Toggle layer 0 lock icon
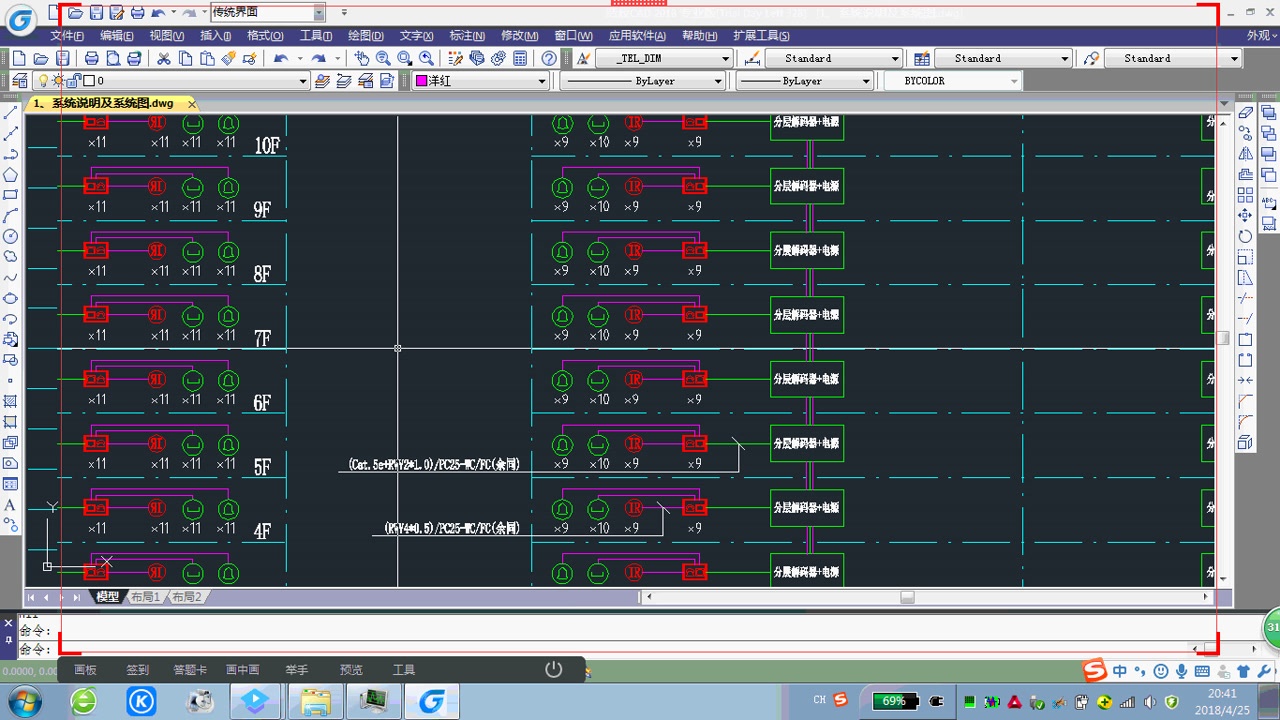 (x=75, y=81)
